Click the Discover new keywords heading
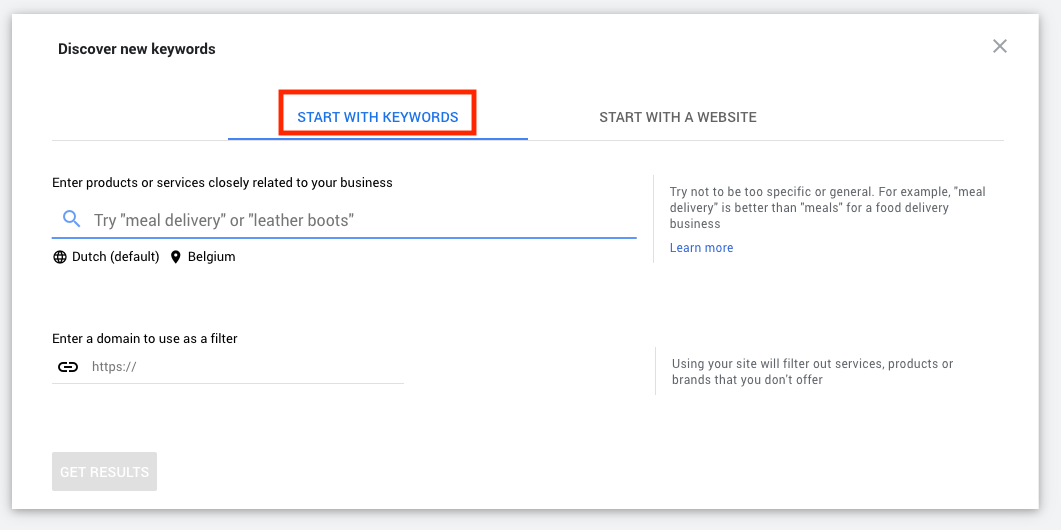 pos(137,49)
